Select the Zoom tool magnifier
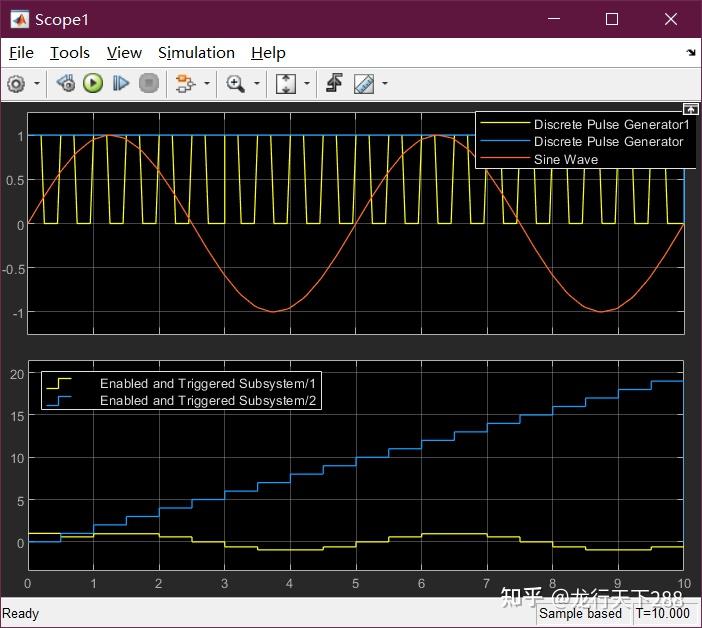 coord(236,84)
